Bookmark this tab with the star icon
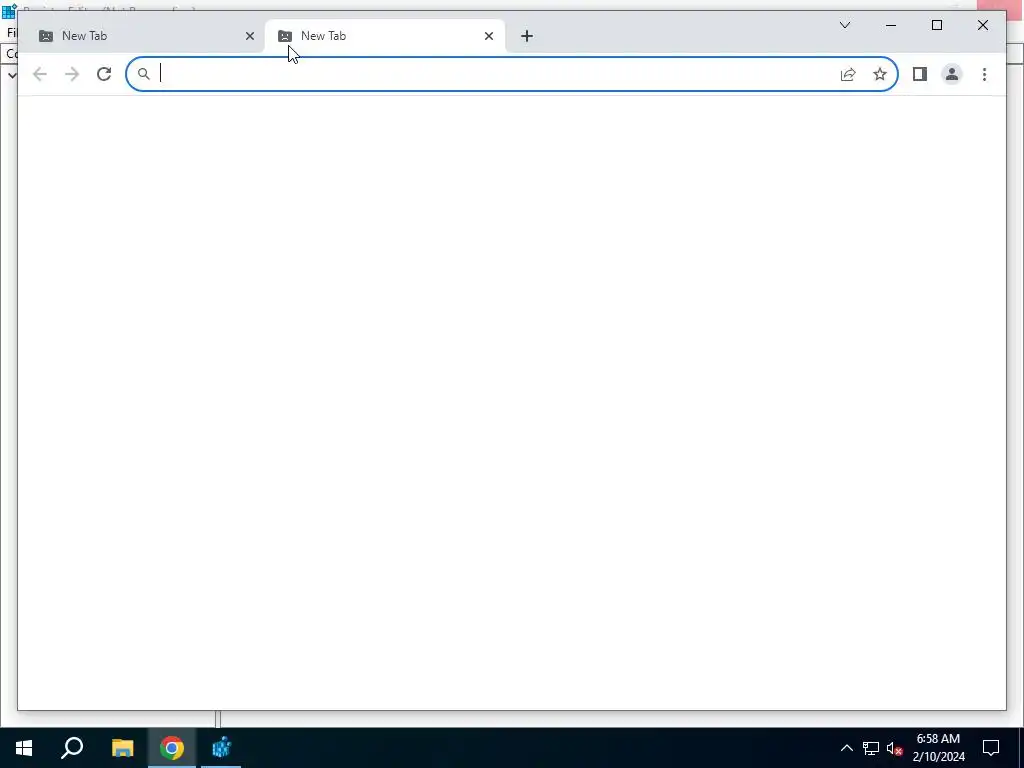1024x768 pixels. pos(880,74)
